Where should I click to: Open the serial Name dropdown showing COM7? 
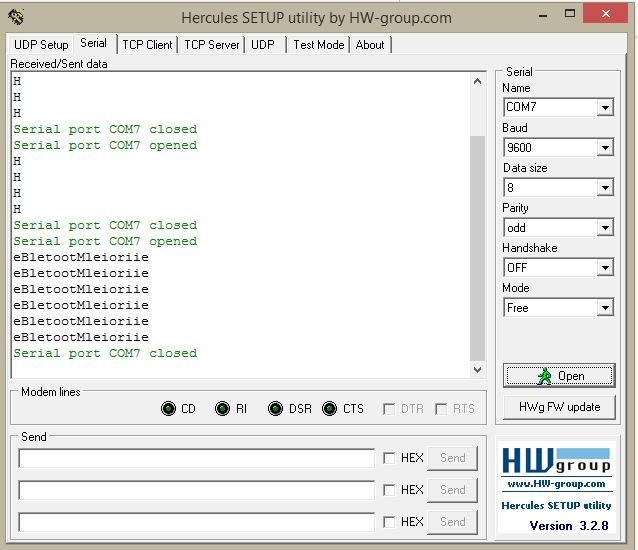point(605,107)
